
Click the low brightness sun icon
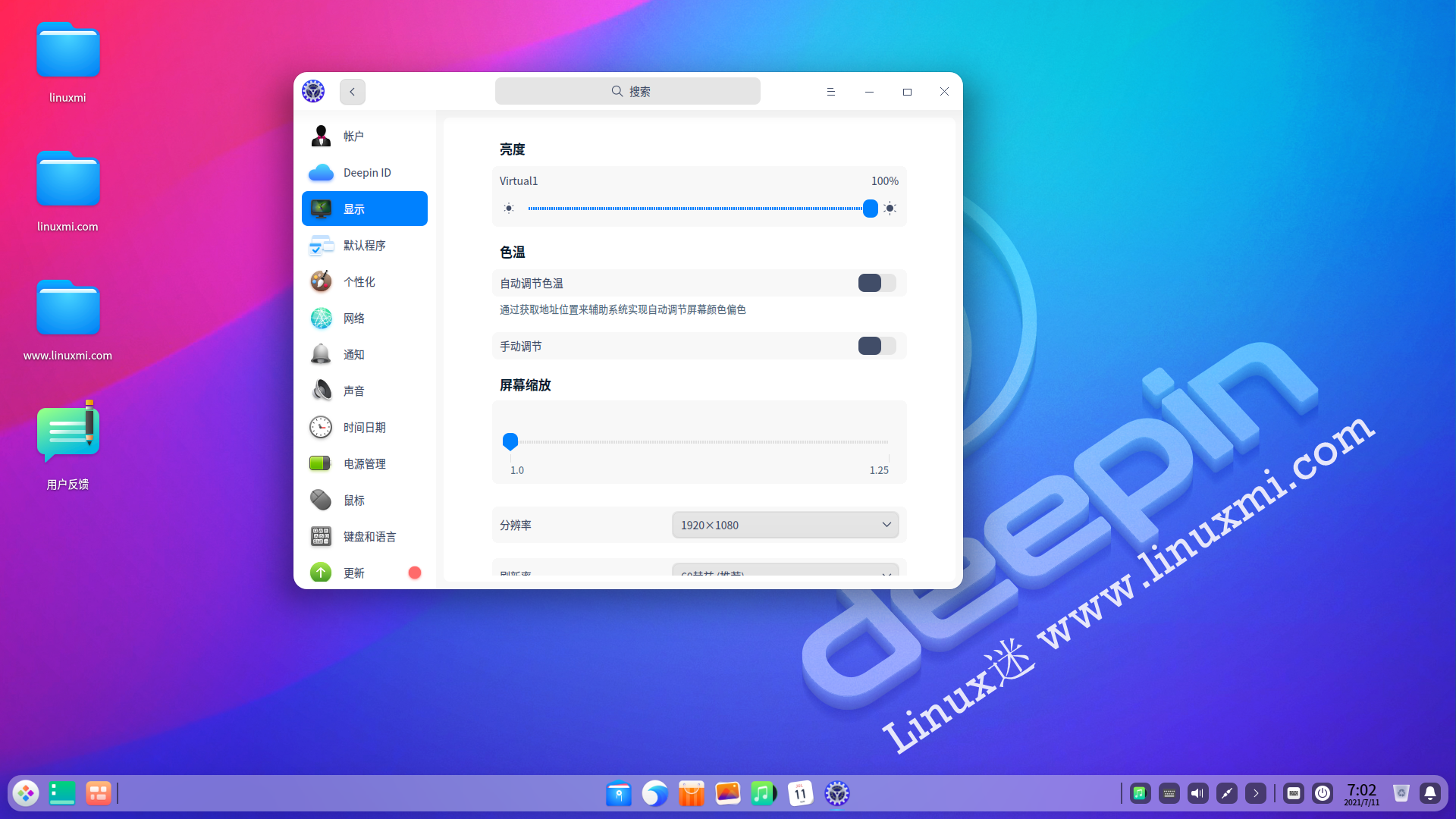click(509, 209)
